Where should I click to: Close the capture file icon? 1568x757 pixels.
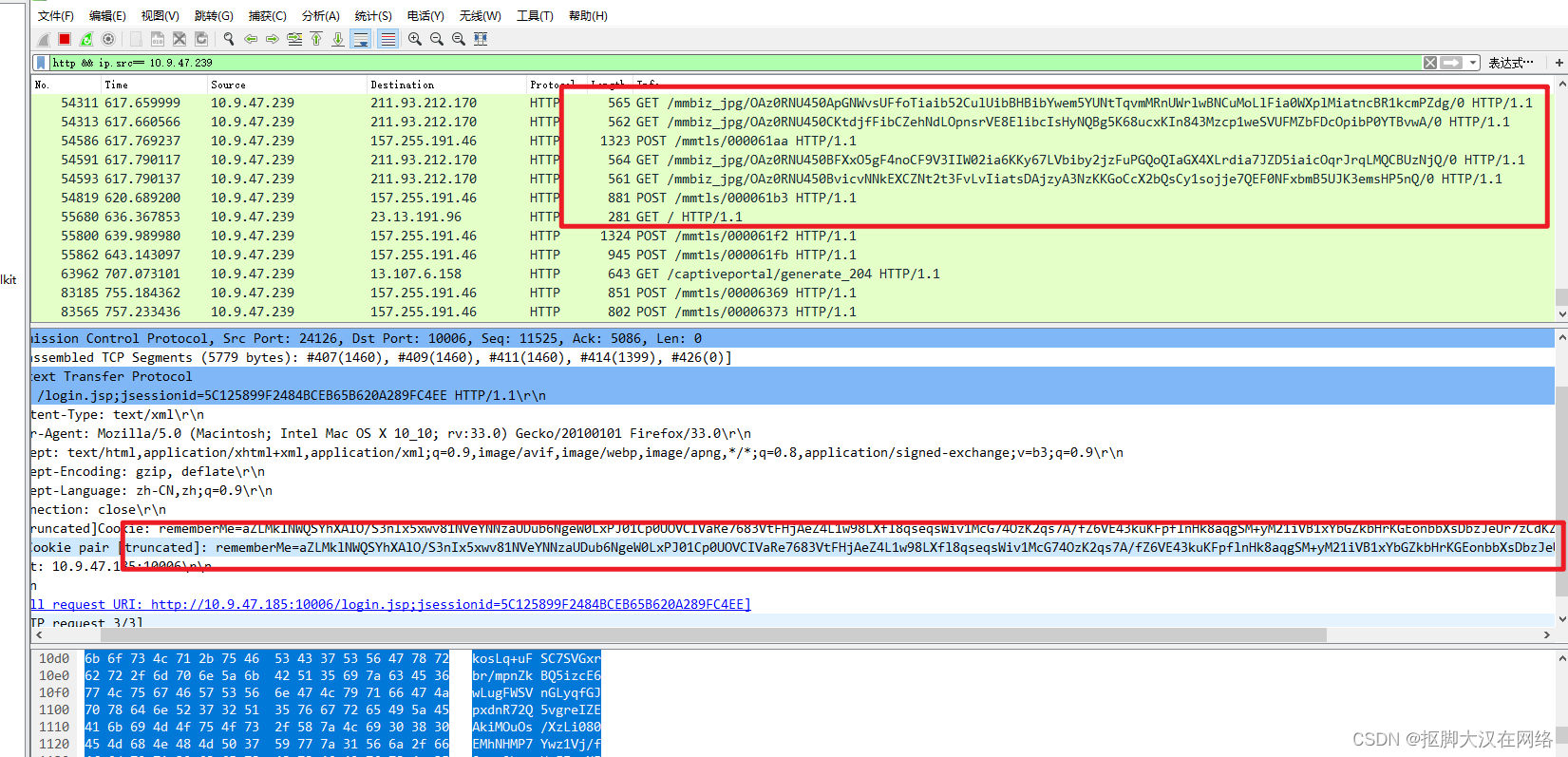pos(179,39)
